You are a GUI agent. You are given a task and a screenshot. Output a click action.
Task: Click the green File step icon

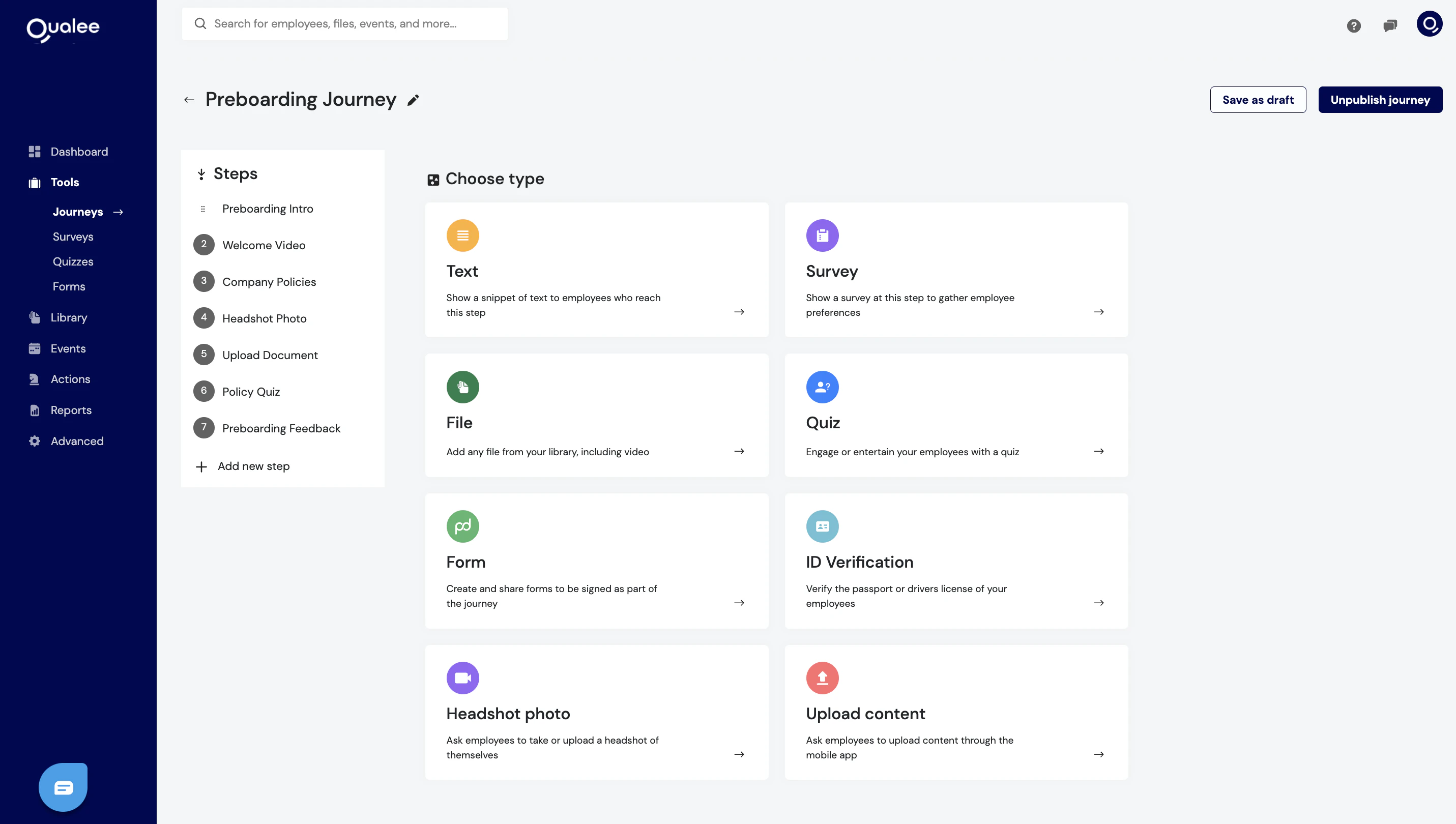(463, 387)
